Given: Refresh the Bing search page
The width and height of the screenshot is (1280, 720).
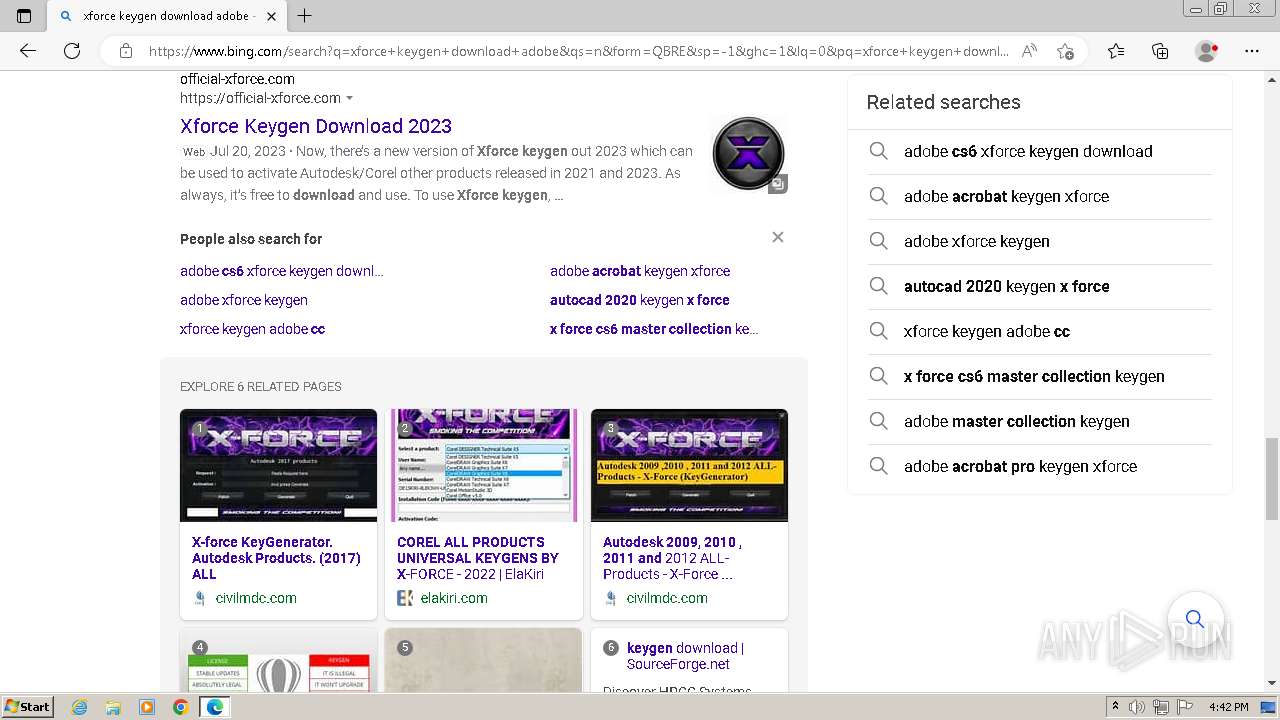Looking at the screenshot, I should 72,51.
